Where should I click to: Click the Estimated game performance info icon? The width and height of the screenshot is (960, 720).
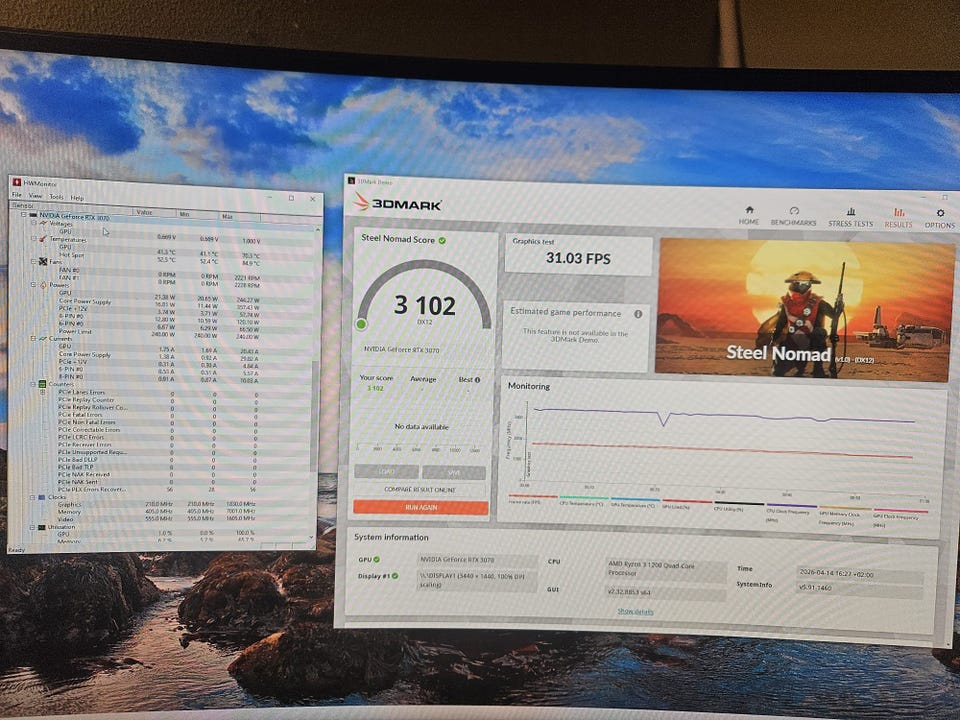point(638,314)
